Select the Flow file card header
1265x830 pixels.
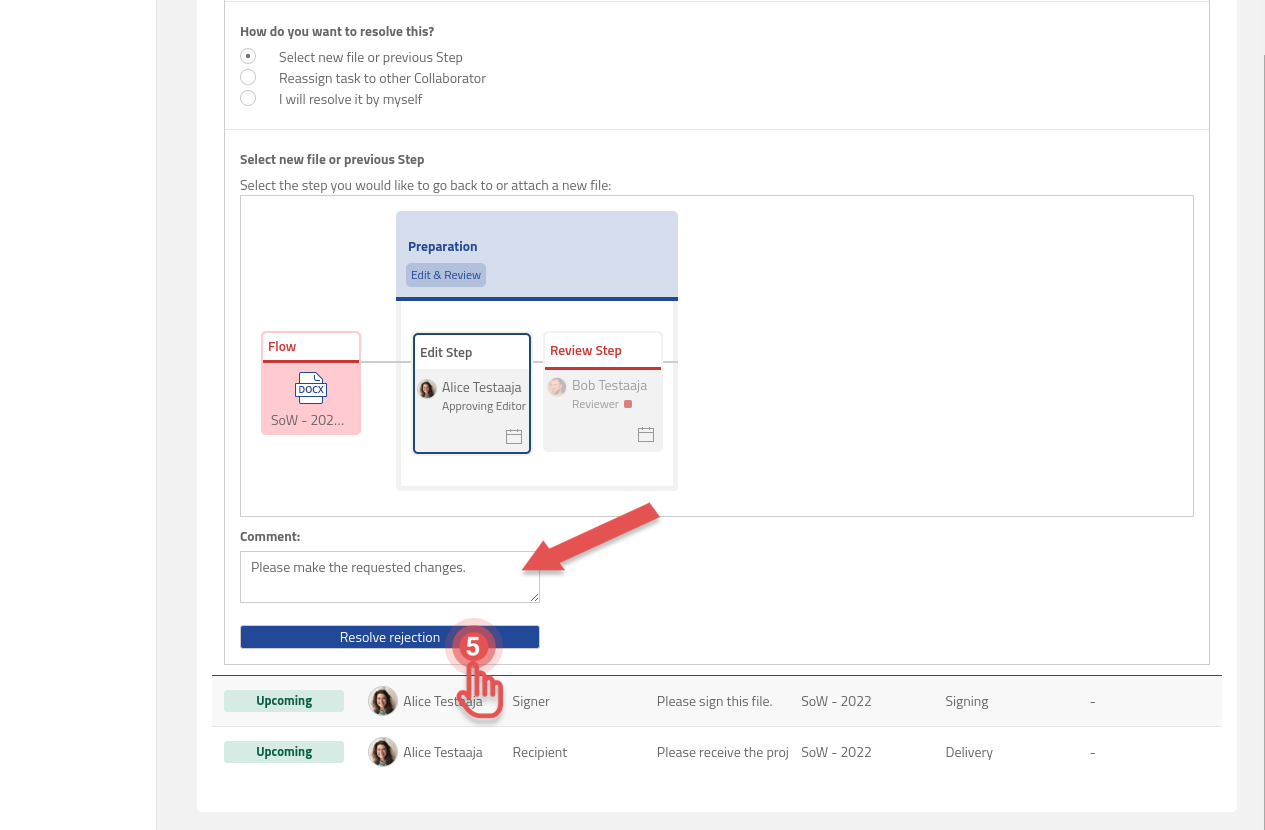311,347
